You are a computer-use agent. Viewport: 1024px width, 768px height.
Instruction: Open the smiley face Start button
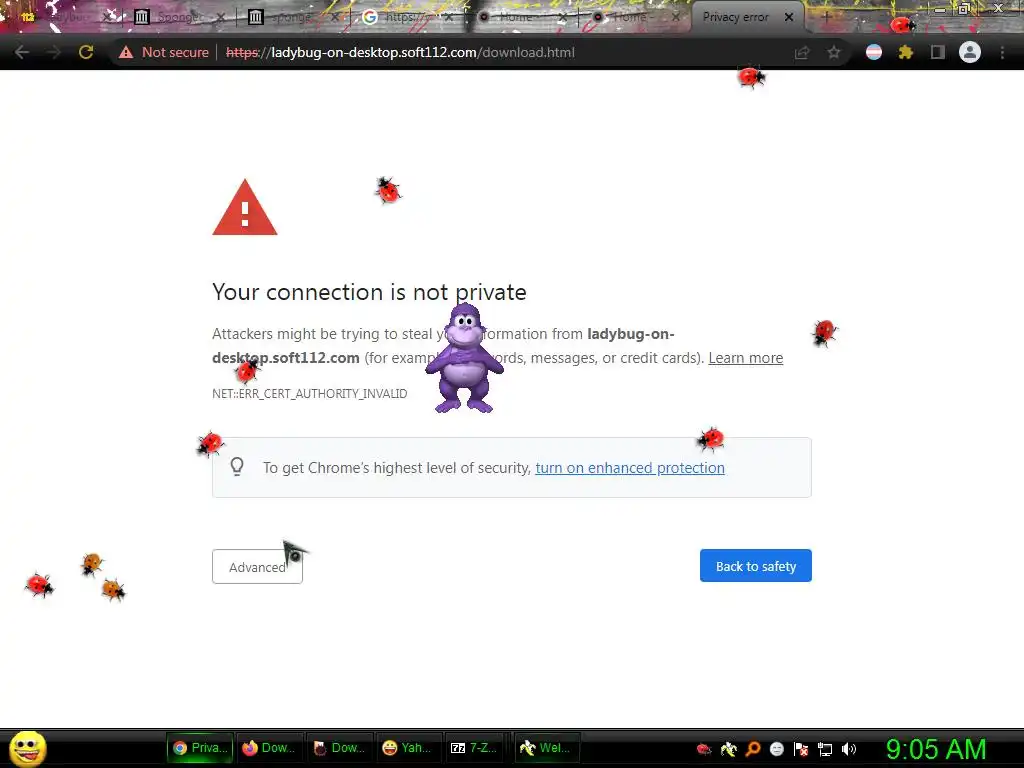point(28,748)
